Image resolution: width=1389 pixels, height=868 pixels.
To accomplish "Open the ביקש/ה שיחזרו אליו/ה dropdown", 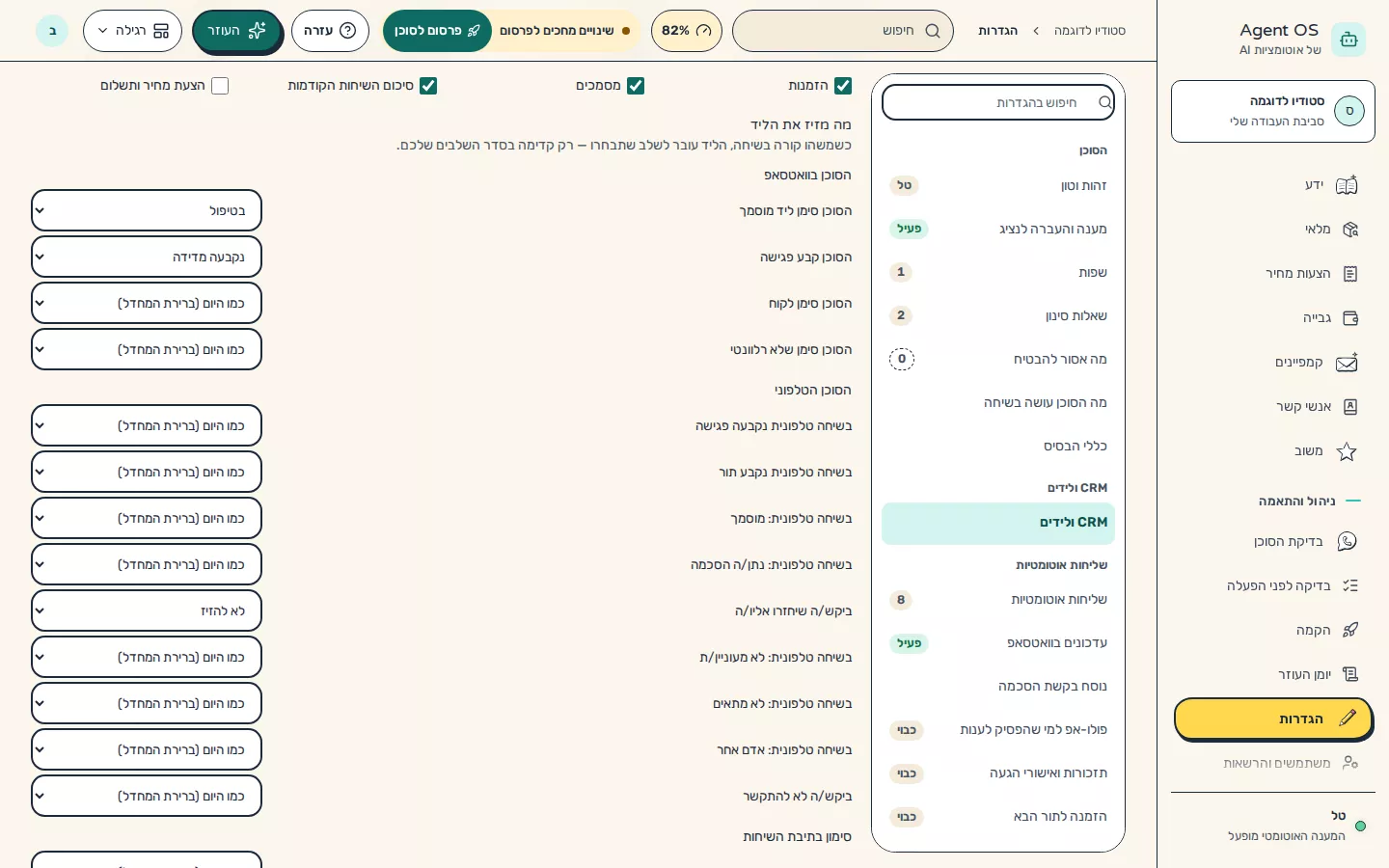I will pyautogui.click(x=147, y=610).
